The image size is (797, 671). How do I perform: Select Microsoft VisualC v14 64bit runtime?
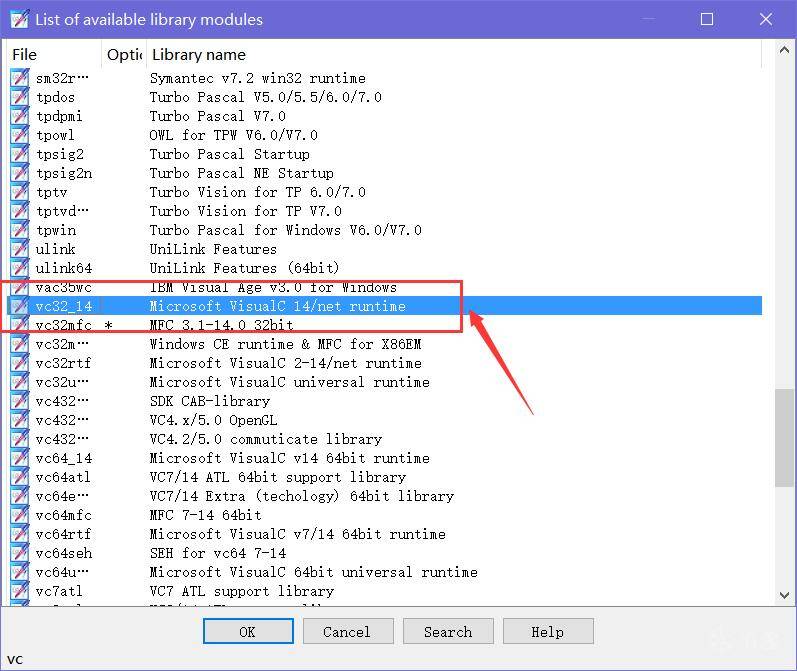[290, 458]
